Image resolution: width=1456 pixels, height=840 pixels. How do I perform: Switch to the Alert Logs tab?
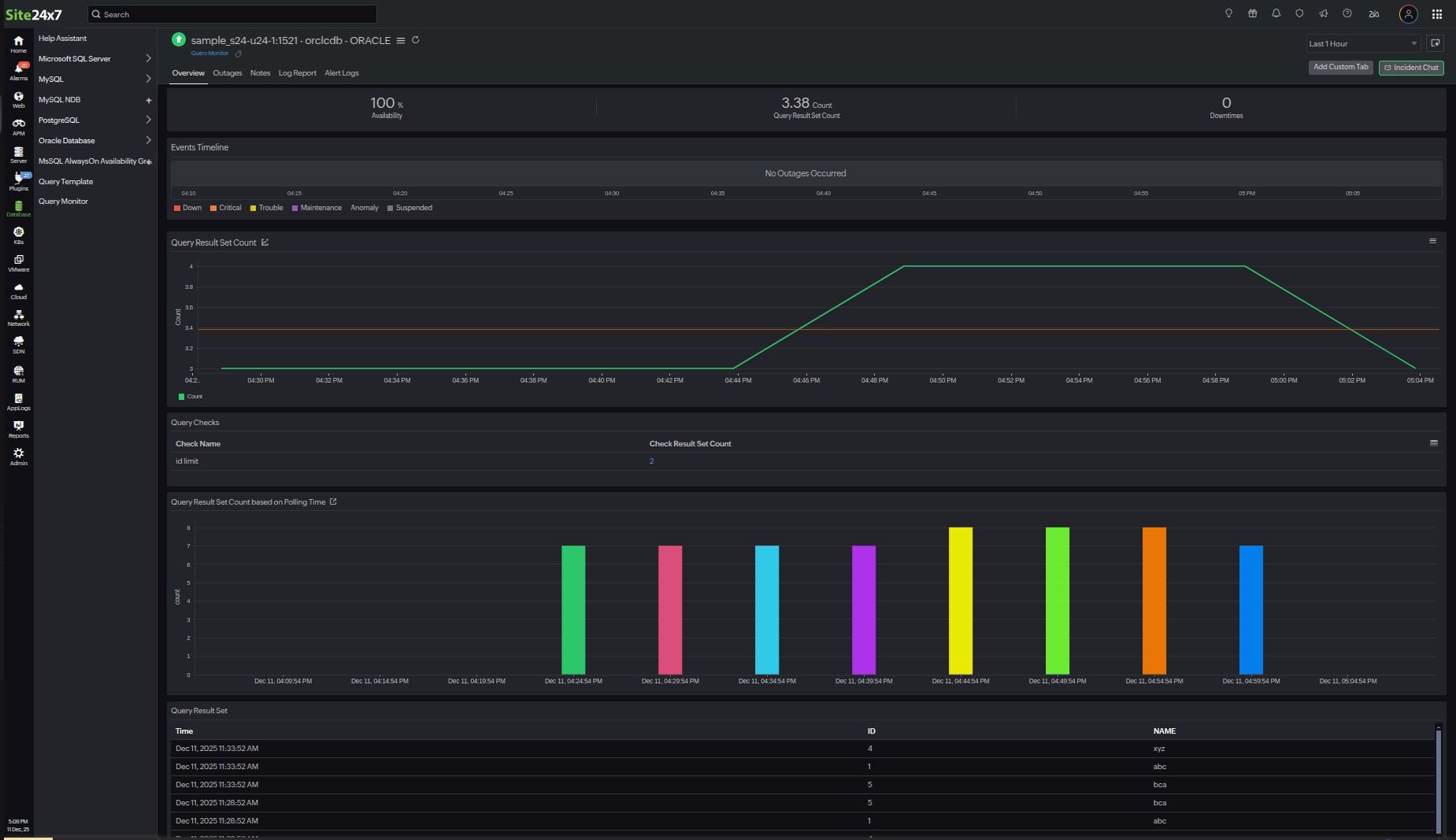[342, 73]
